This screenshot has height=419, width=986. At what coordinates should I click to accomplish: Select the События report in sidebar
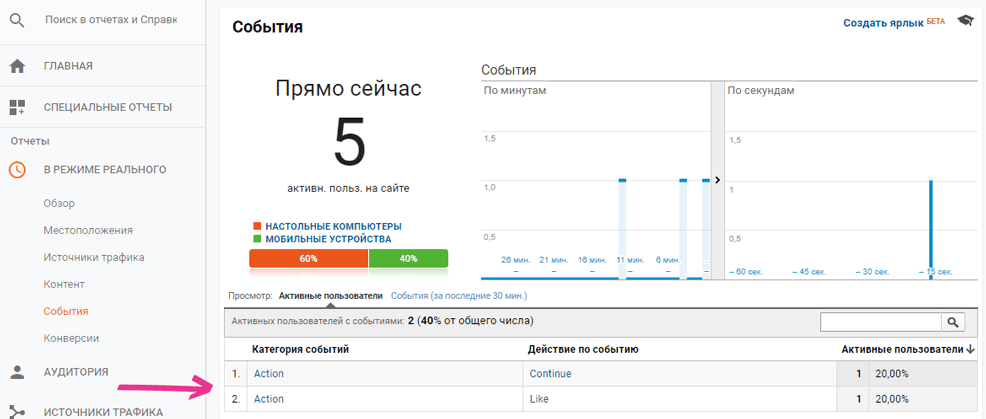coord(66,311)
